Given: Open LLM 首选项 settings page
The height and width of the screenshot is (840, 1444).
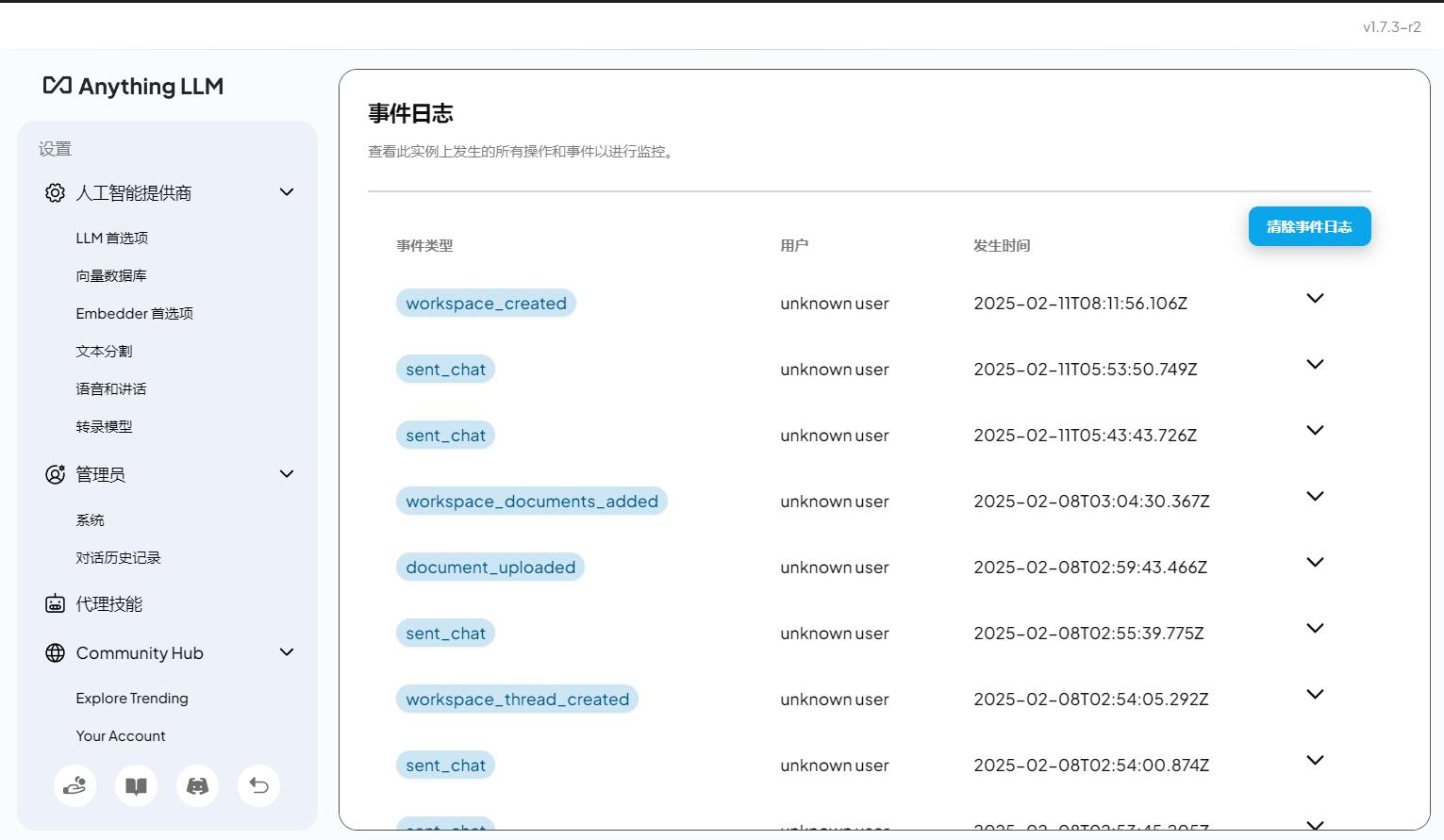Looking at the screenshot, I should (112, 239).
